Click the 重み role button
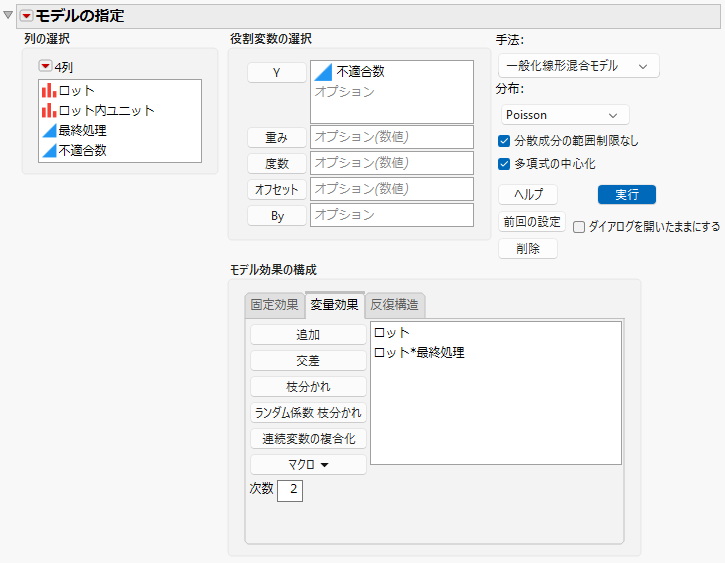The height and width of the screenshot is (563, 725). click(x=276, y=137)
